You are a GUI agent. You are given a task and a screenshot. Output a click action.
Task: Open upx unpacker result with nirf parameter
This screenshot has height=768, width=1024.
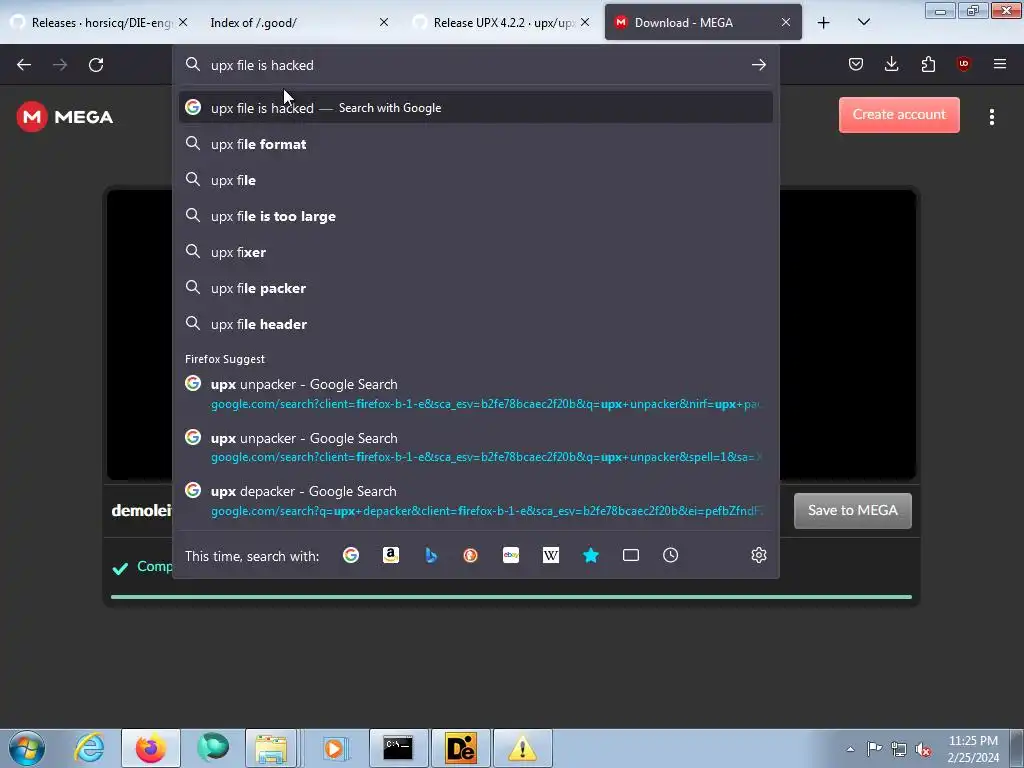475,394
